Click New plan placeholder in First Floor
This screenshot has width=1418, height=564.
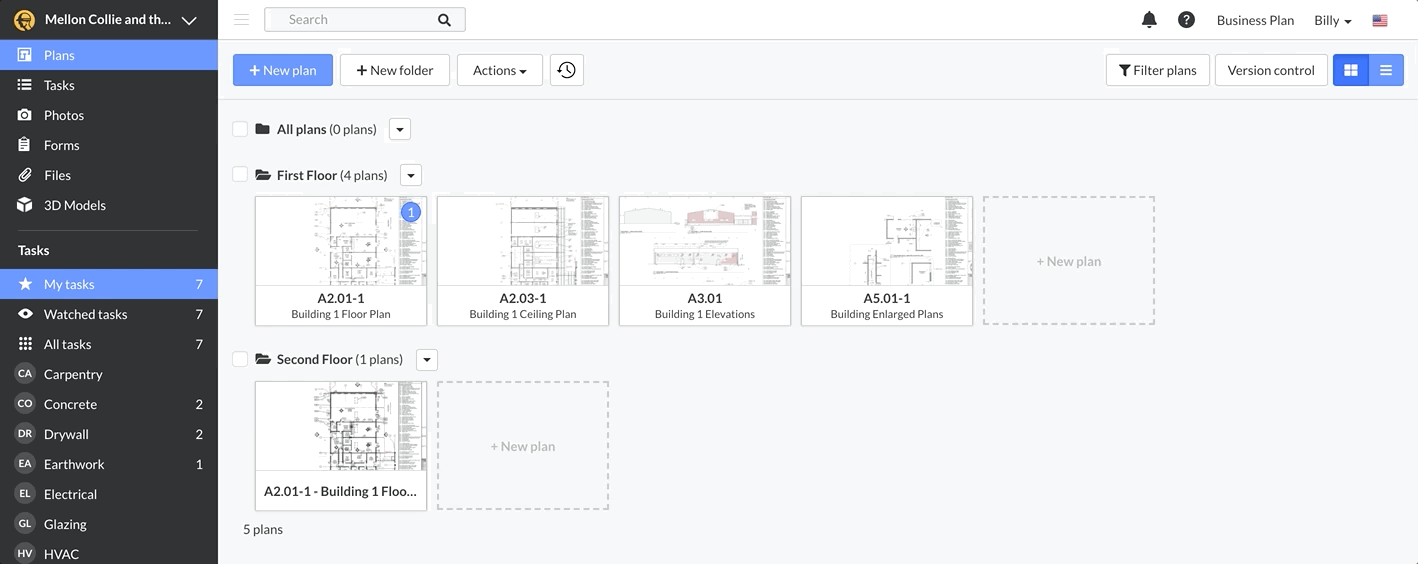pyautogui.click(x=1069, y=260)
